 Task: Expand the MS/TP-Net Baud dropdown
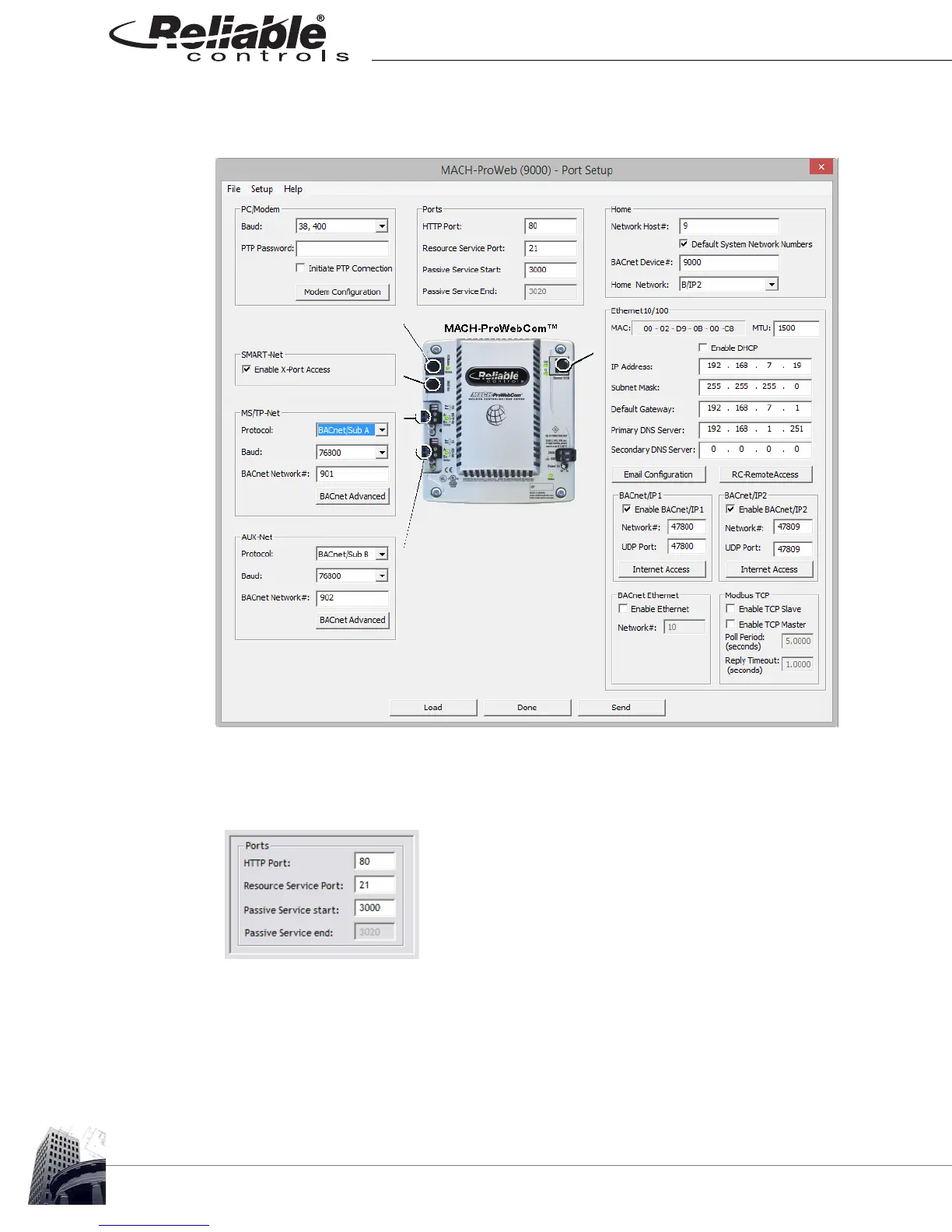click(382, 453)
